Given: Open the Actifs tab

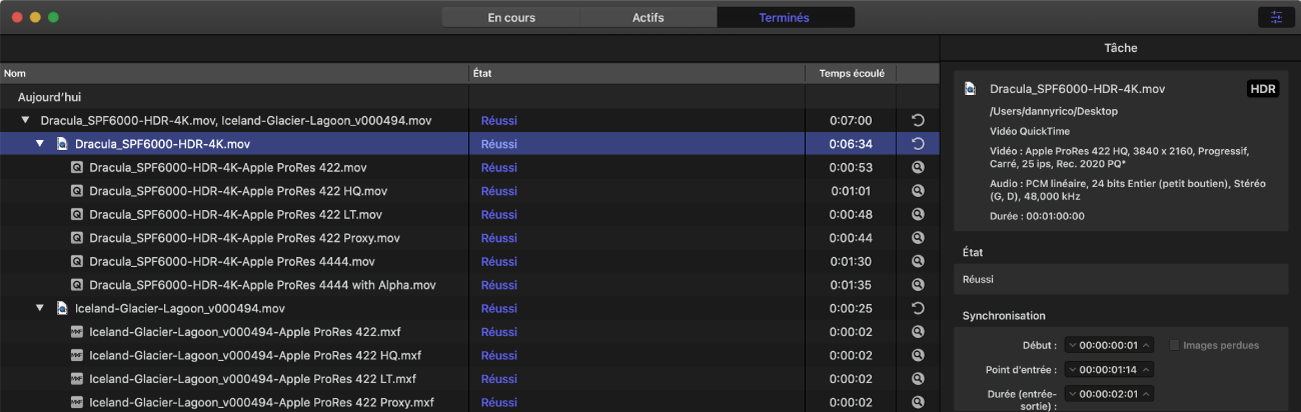Looking at the screenshot, I should pos(648,17).
